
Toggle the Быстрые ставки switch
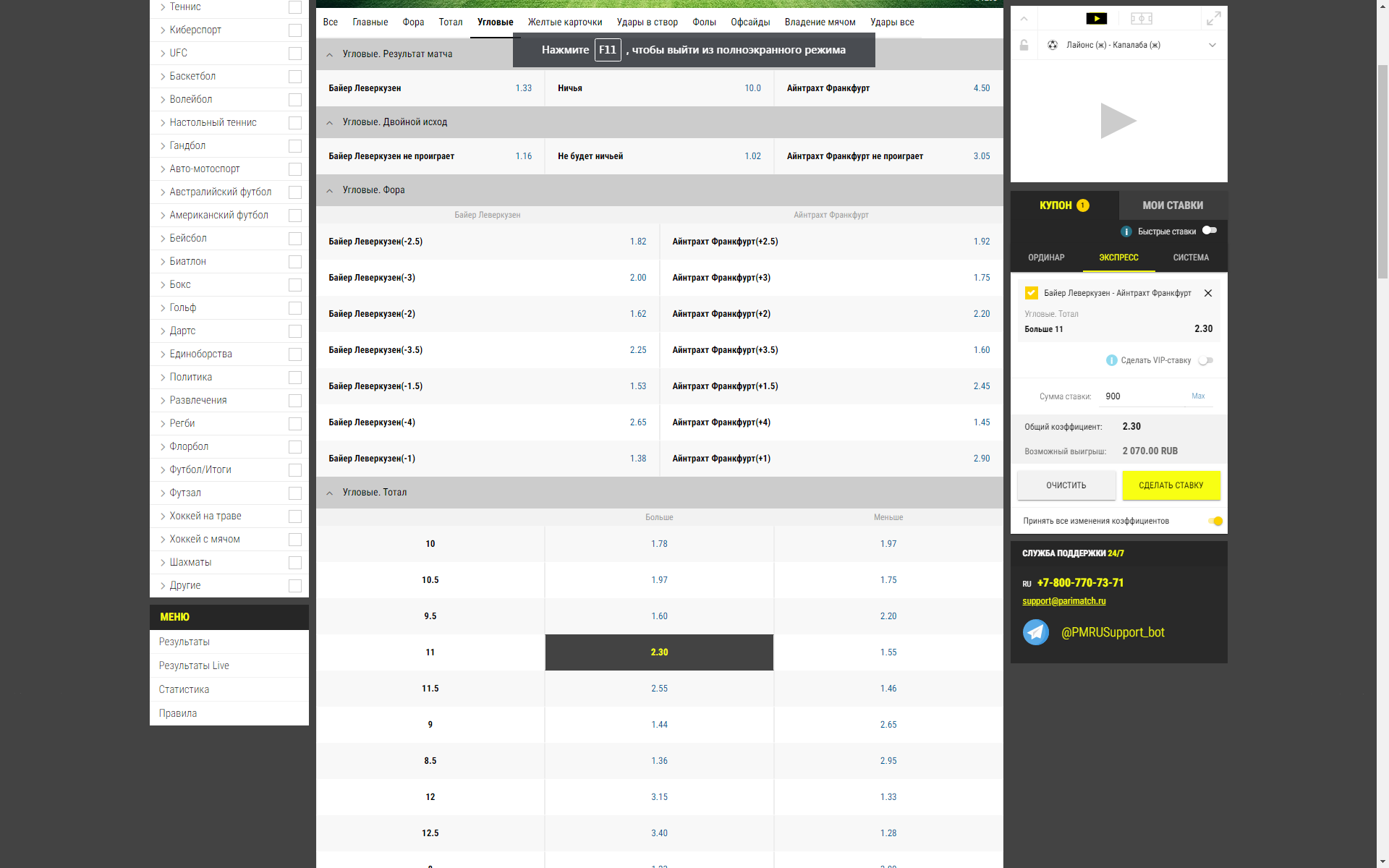click(x=1210, y=231)
